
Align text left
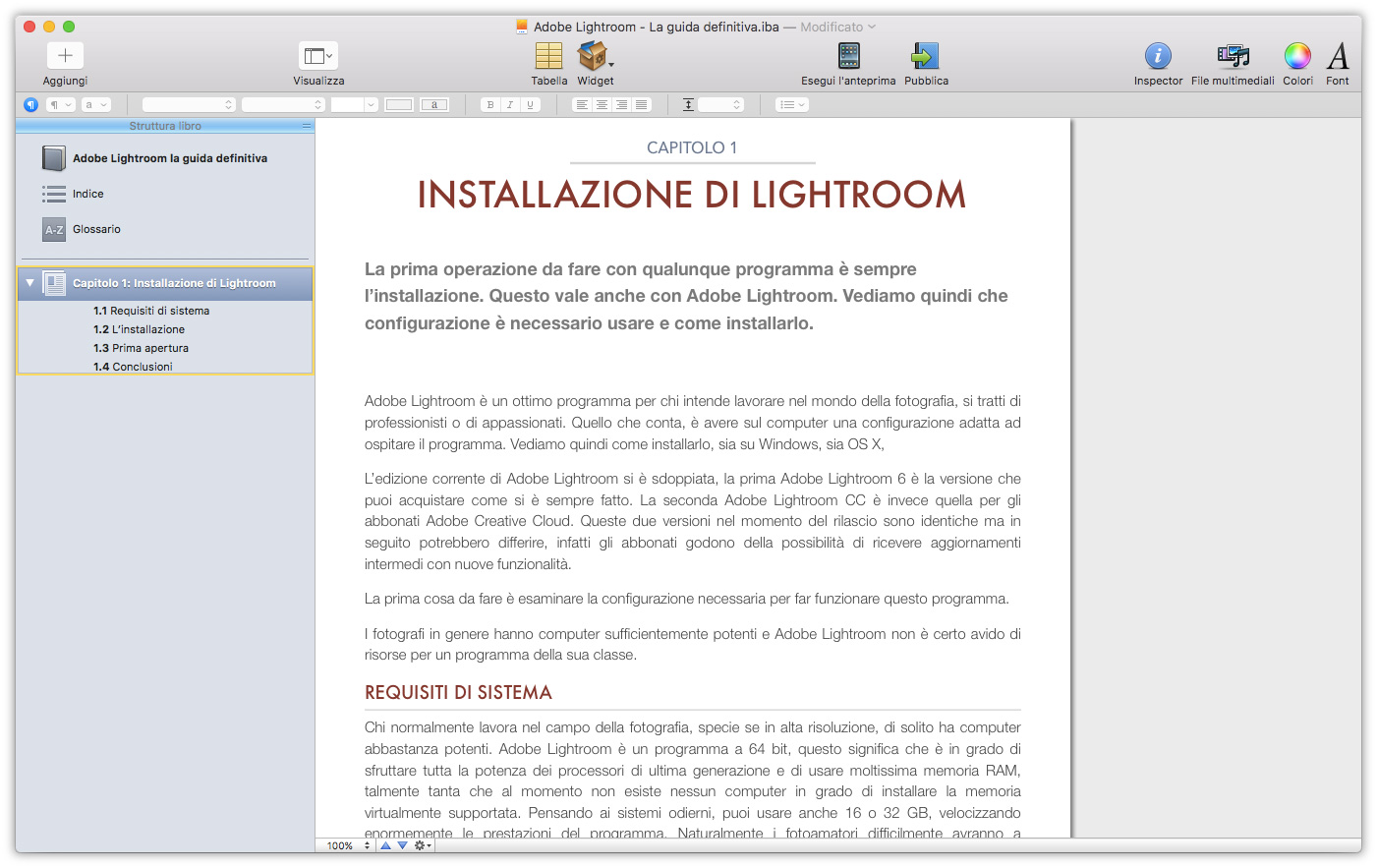[x=582, y=104]
